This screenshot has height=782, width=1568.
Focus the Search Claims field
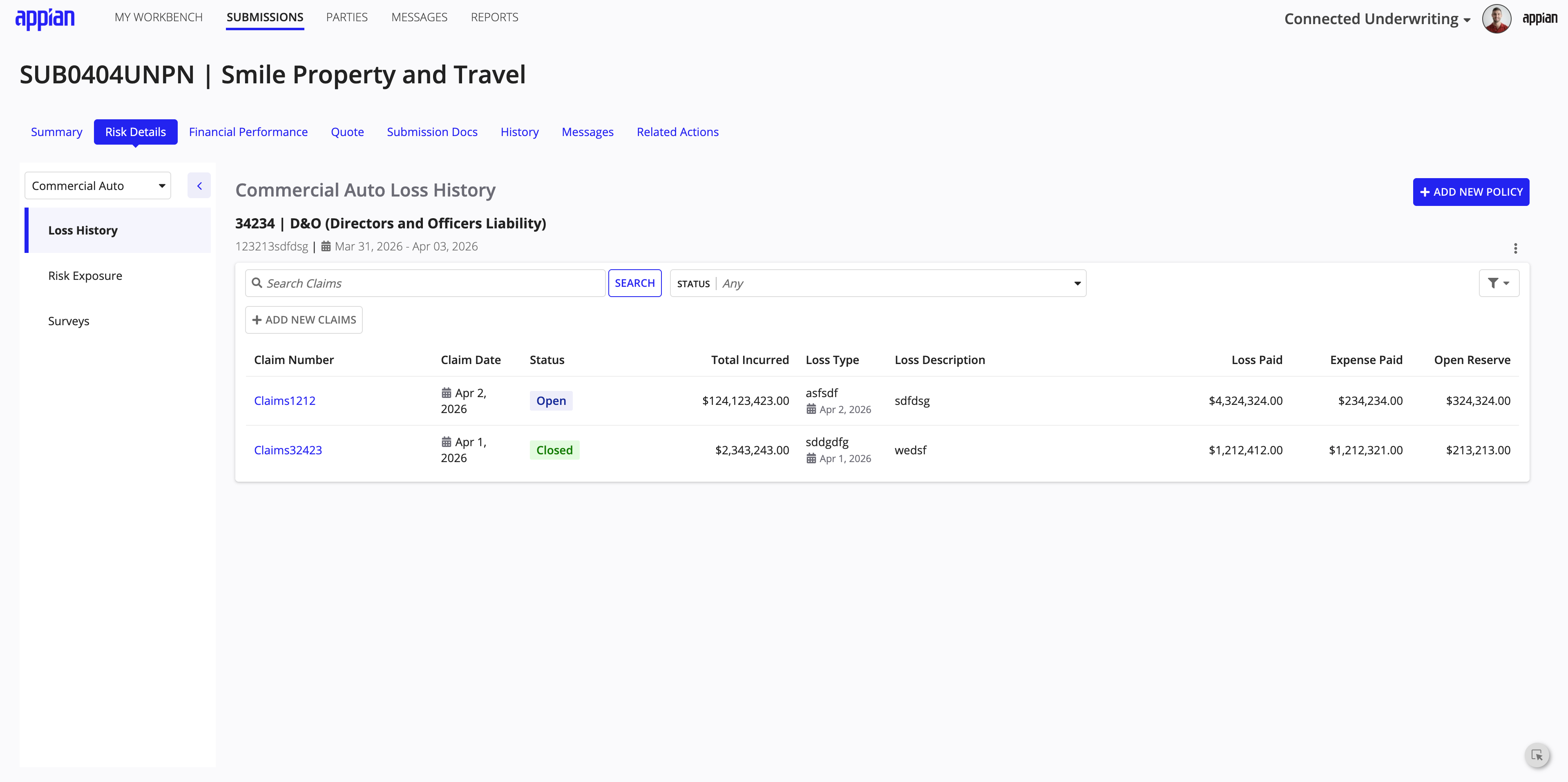[425, 283]
